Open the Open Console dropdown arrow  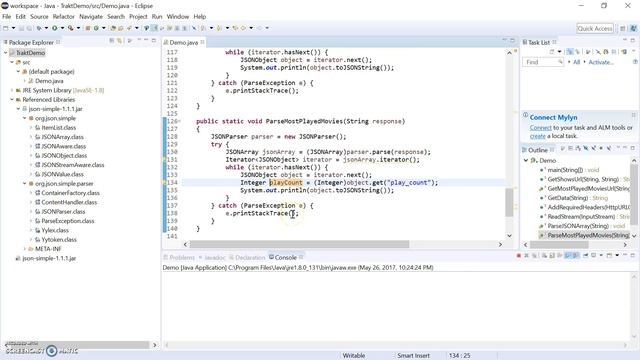pyautogui.click(x=617, y=255)
